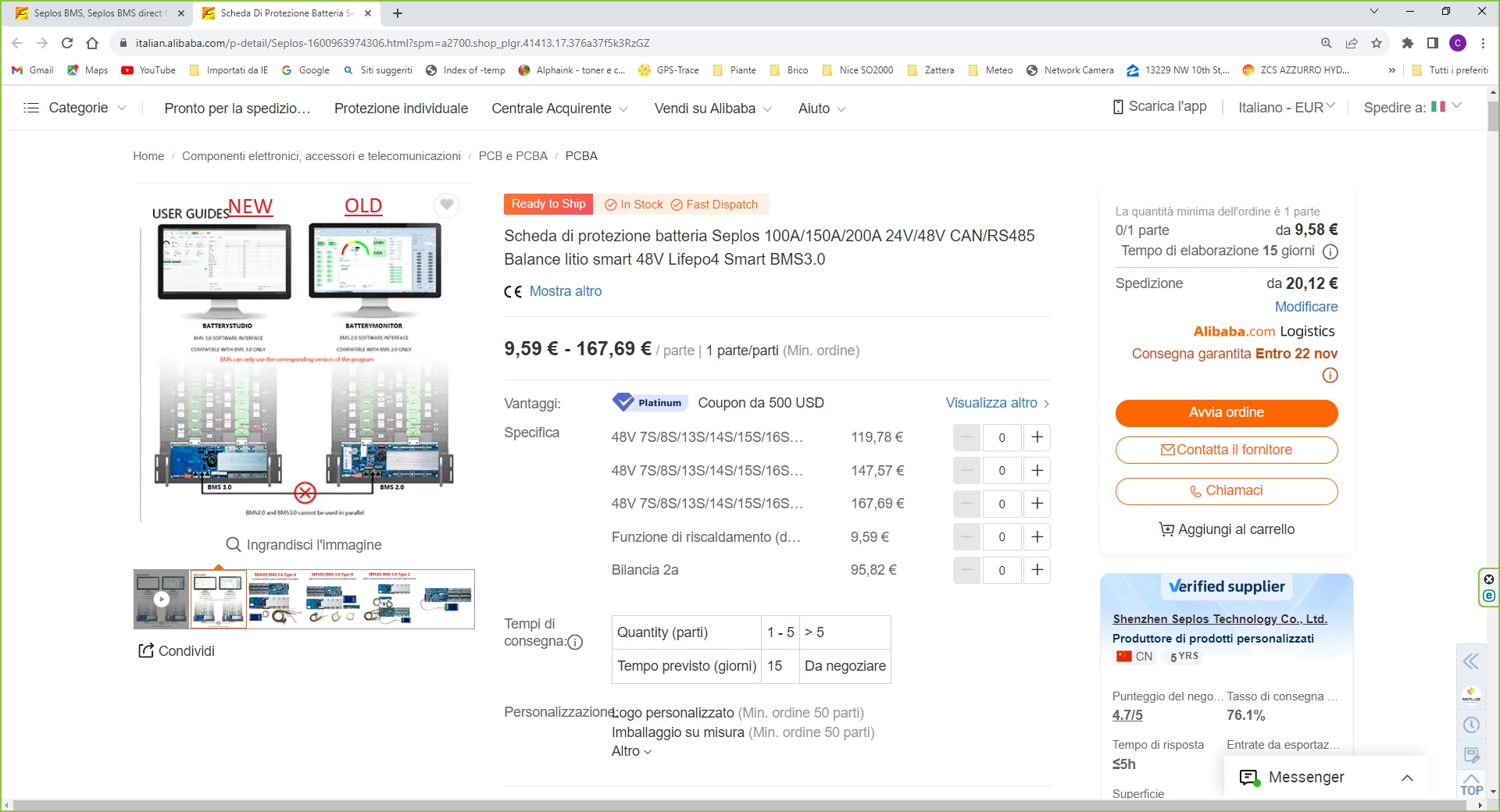This screenshot has width=1500, height=812.
Task: Click the info icon next to Tempo di elaborazione
Action: point(1330,251)
